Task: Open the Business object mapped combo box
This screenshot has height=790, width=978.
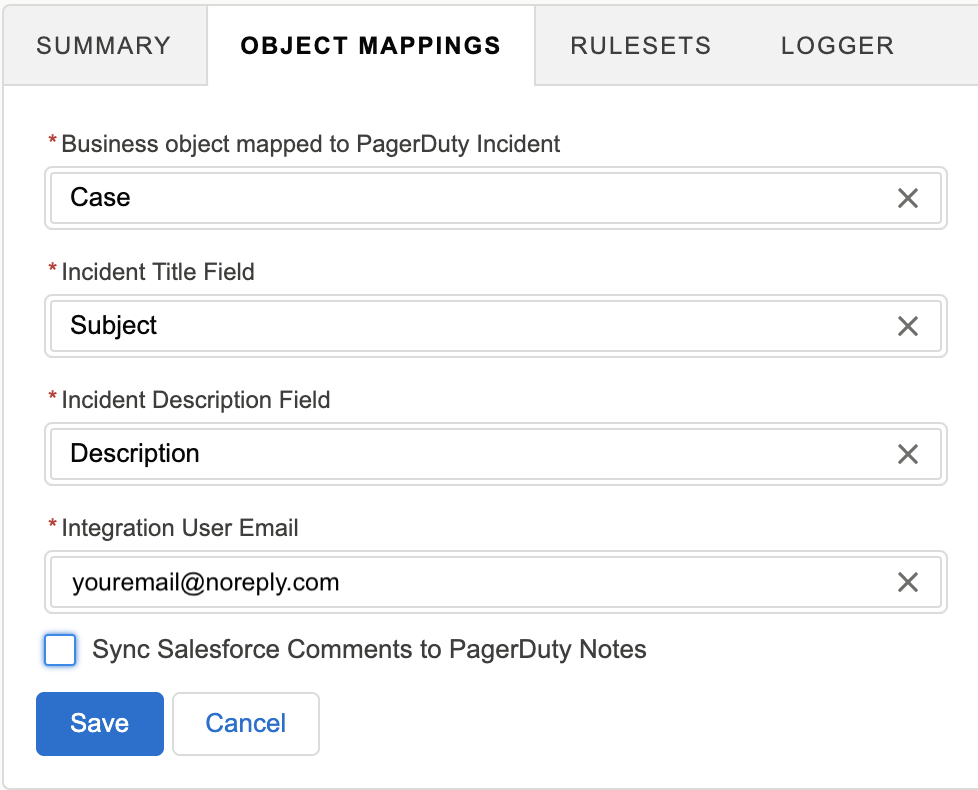Action: pyautogui.click(x=495, y=198)
